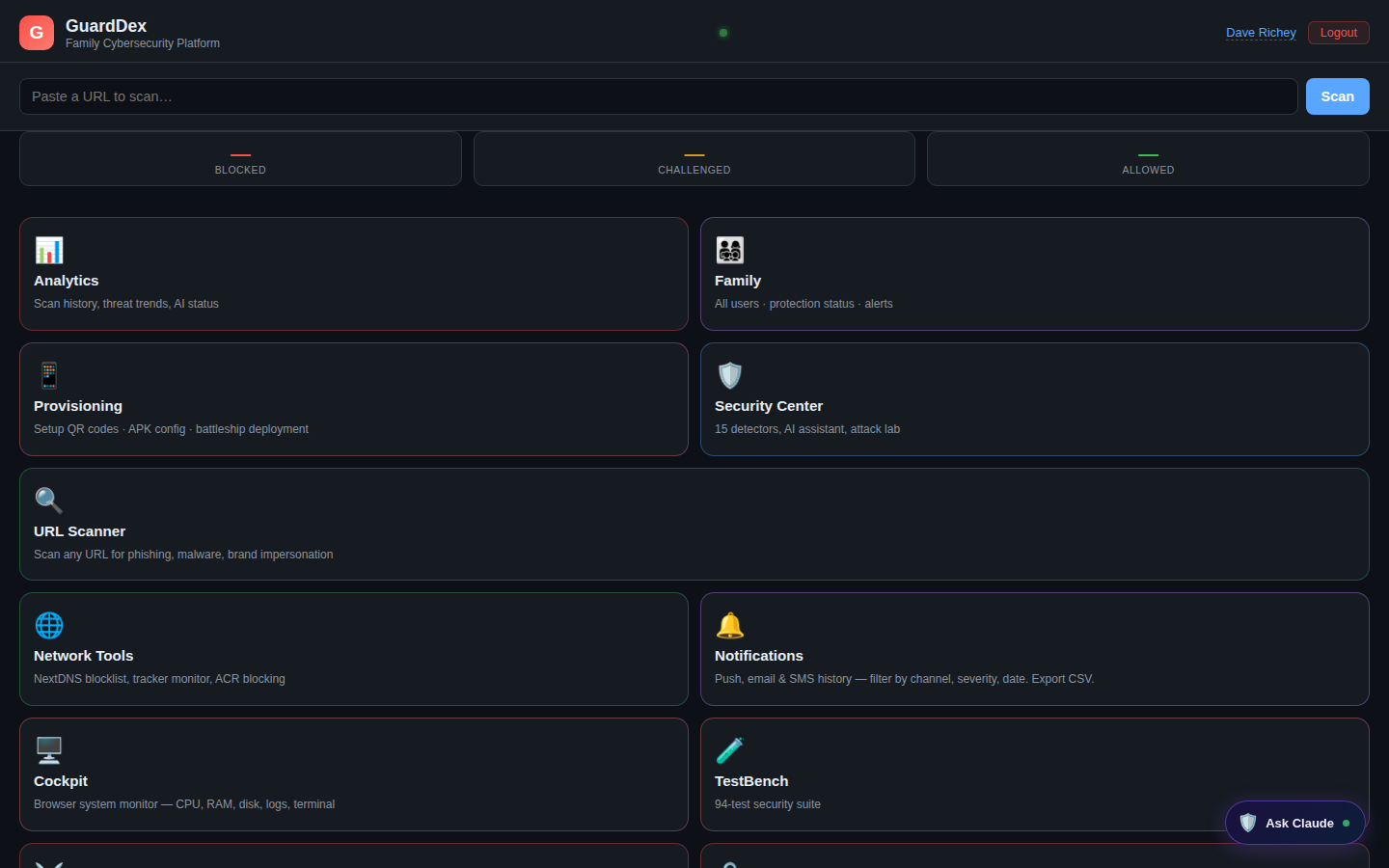
Task: Select the ALLOWED stat card
Action: 1148,159
